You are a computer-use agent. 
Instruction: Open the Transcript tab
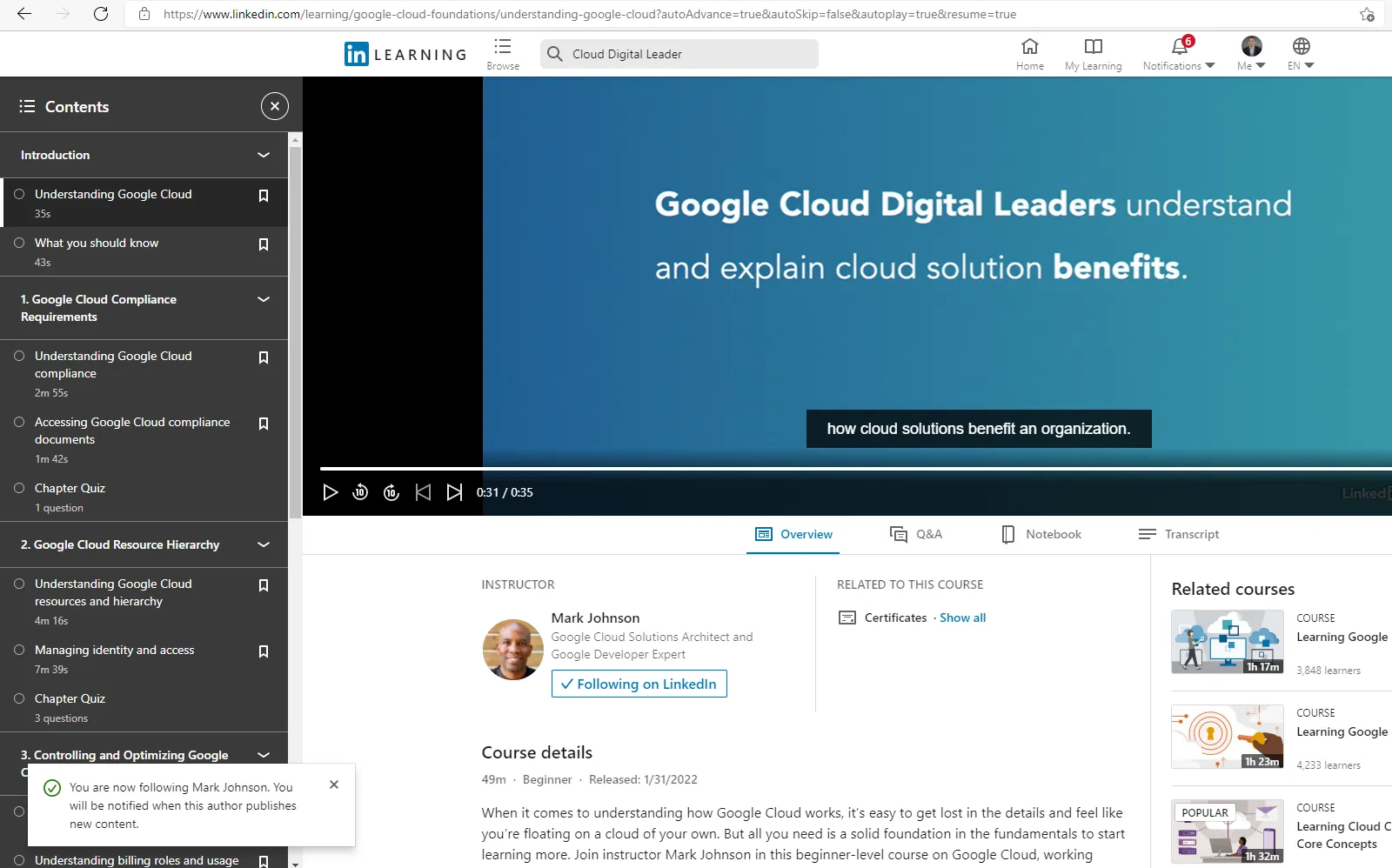(x=1179, y=534)
